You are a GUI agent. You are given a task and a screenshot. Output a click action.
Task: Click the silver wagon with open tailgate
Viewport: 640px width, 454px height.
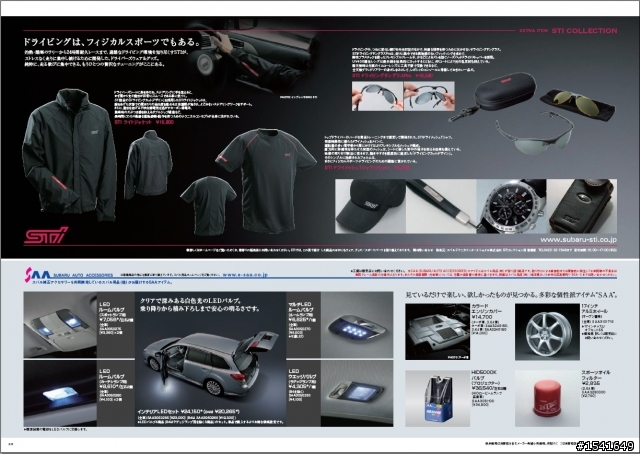(x=211, y=365)
